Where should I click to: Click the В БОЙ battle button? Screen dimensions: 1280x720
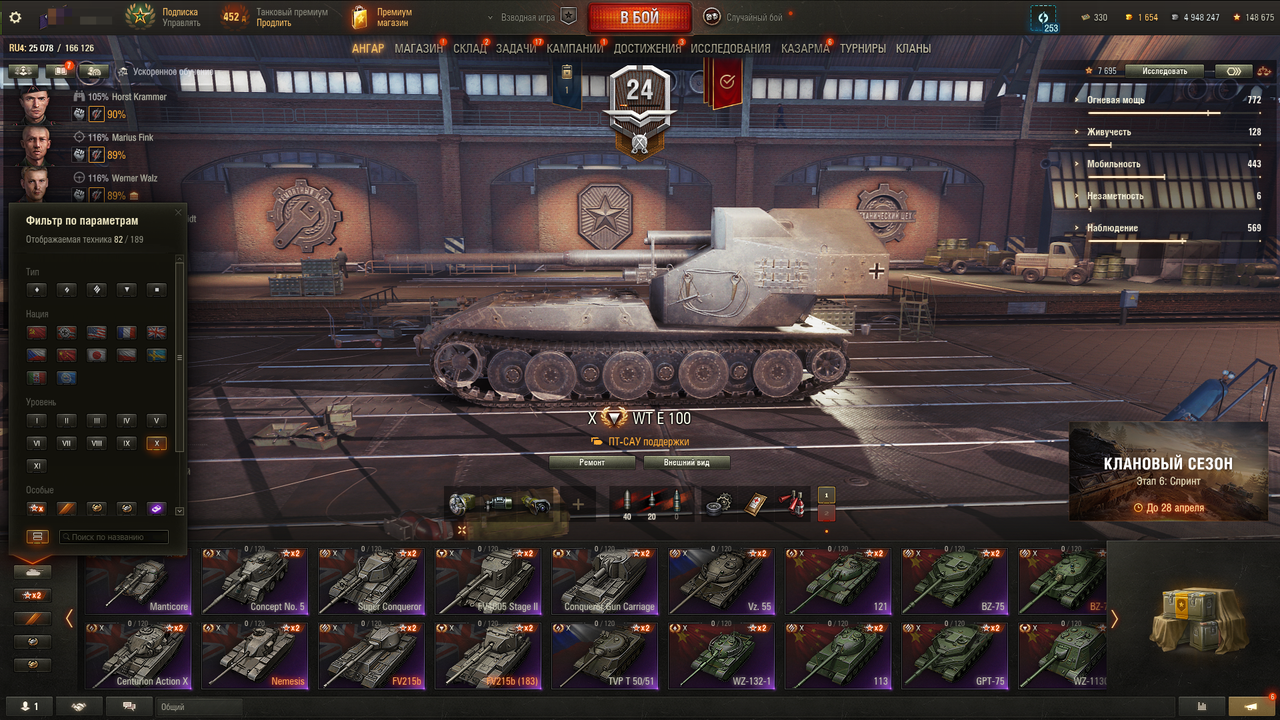pos(639,18)
